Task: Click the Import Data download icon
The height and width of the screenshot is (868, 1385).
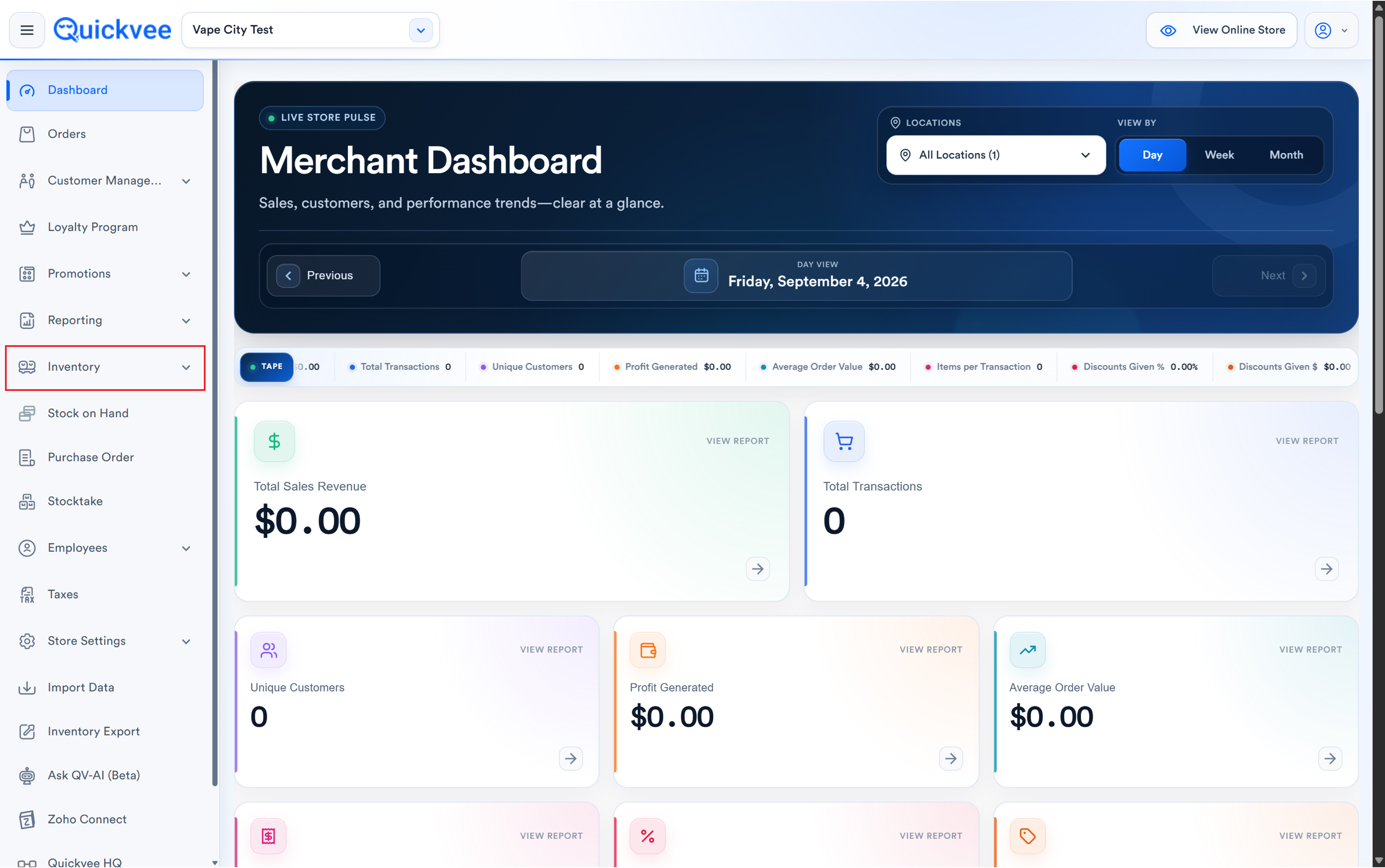Action: pyautogui.click(x=27, y=688)
